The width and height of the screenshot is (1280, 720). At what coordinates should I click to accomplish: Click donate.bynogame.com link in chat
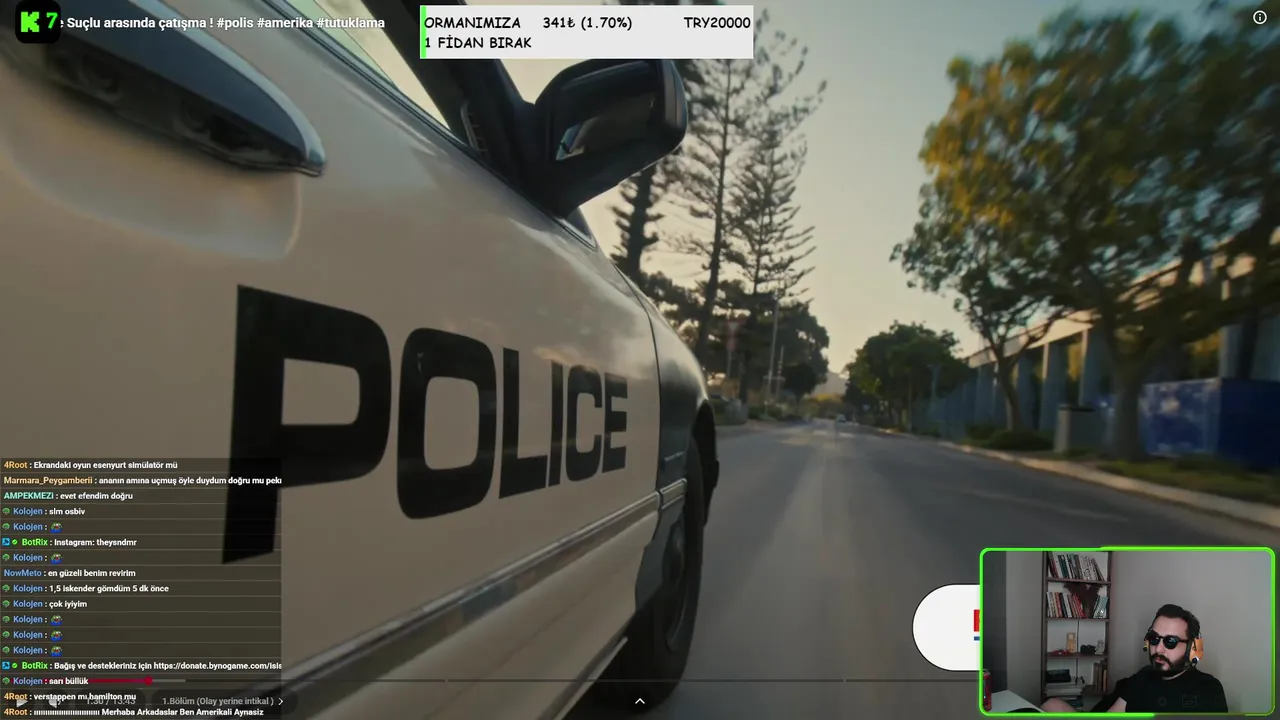click(217, 666)
